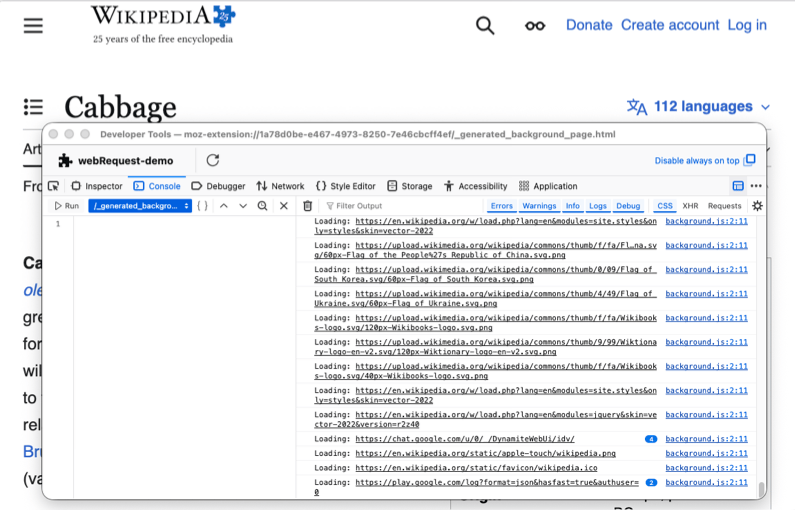Switch to the Console tab
This screenshot has width=795, height=510.
157,186
